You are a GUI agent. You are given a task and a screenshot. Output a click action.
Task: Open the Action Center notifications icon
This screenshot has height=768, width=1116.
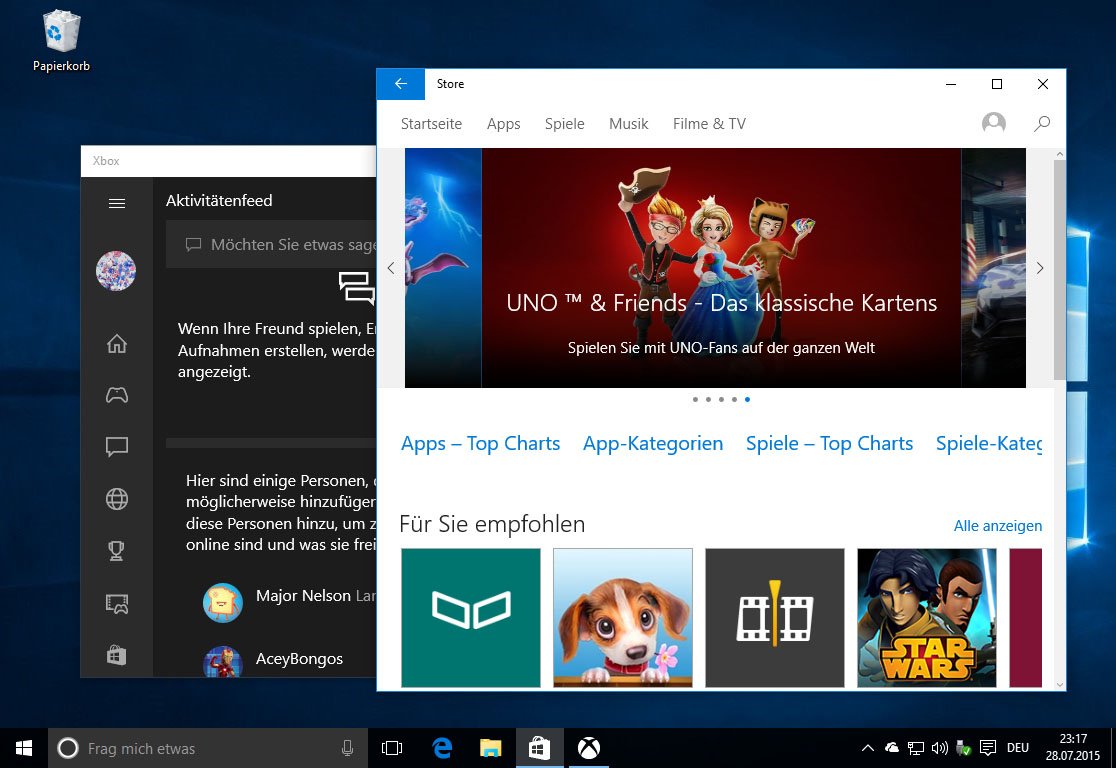(987, 748)
